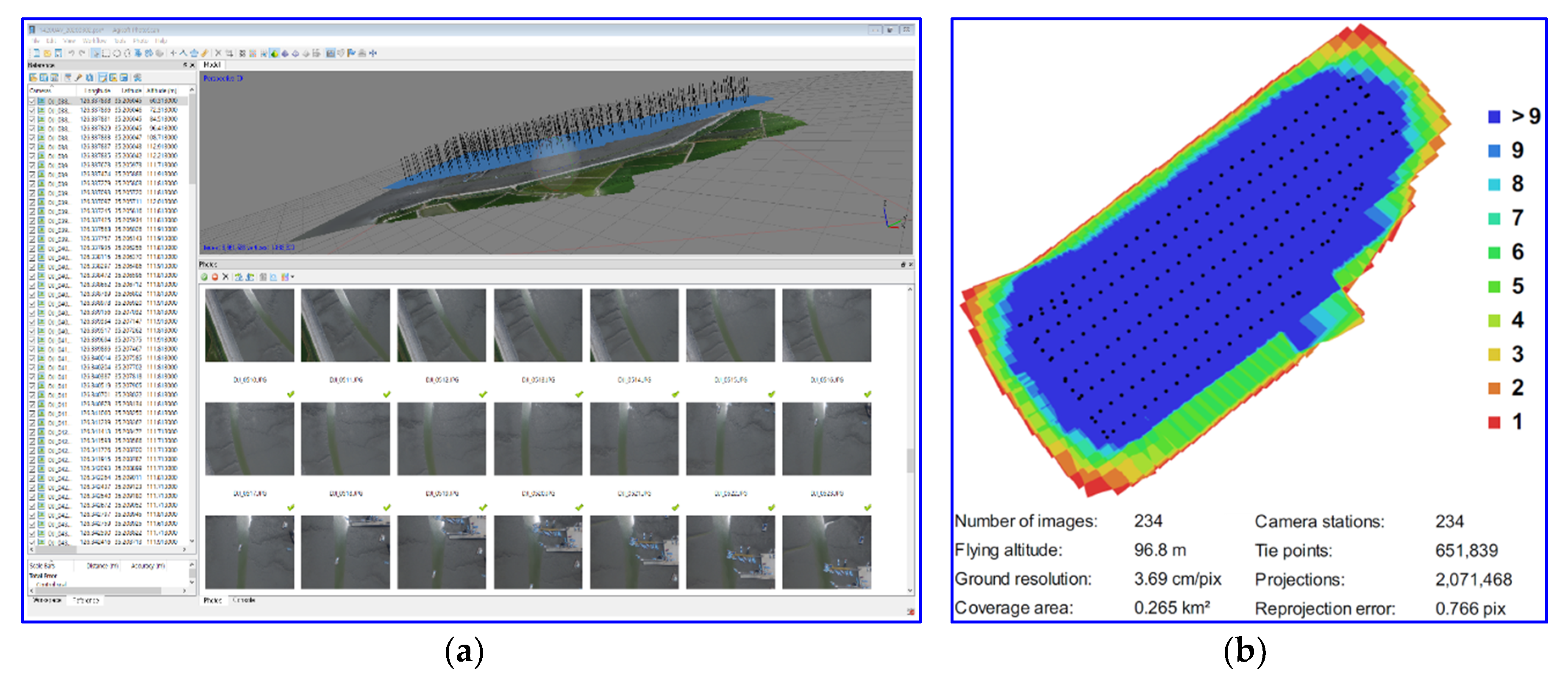Click the Disable Cameras red icon
Image resolution: width=1568 pixels, height=679 pixels.
click(x=215, y=277)
